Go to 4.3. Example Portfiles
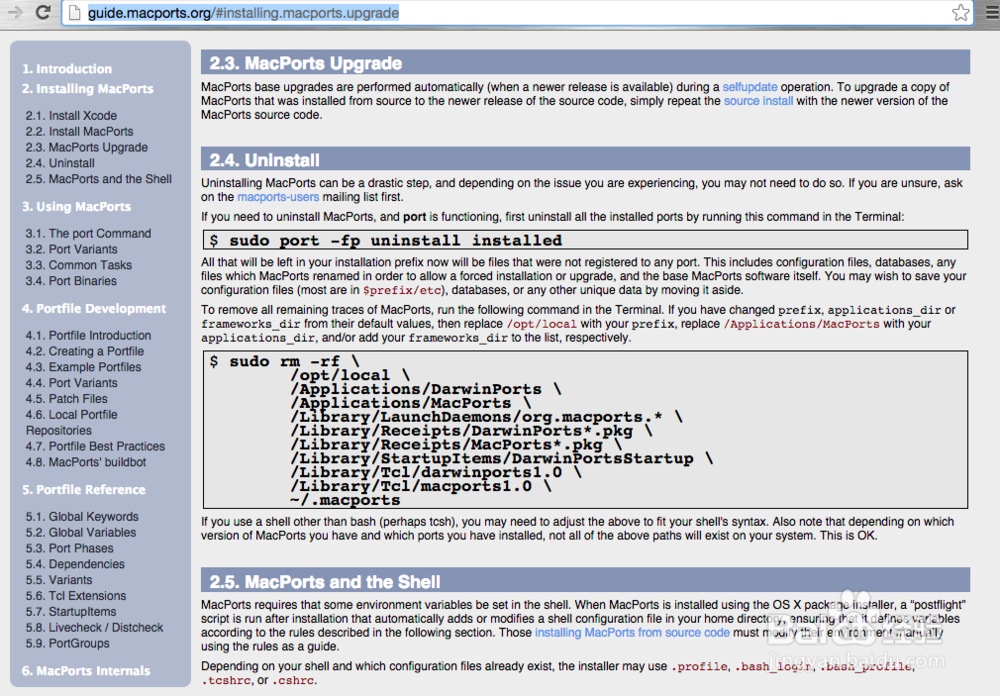The width and height of the screenshot is (1000, 696). pyautogui.click(x=84, y=367)
